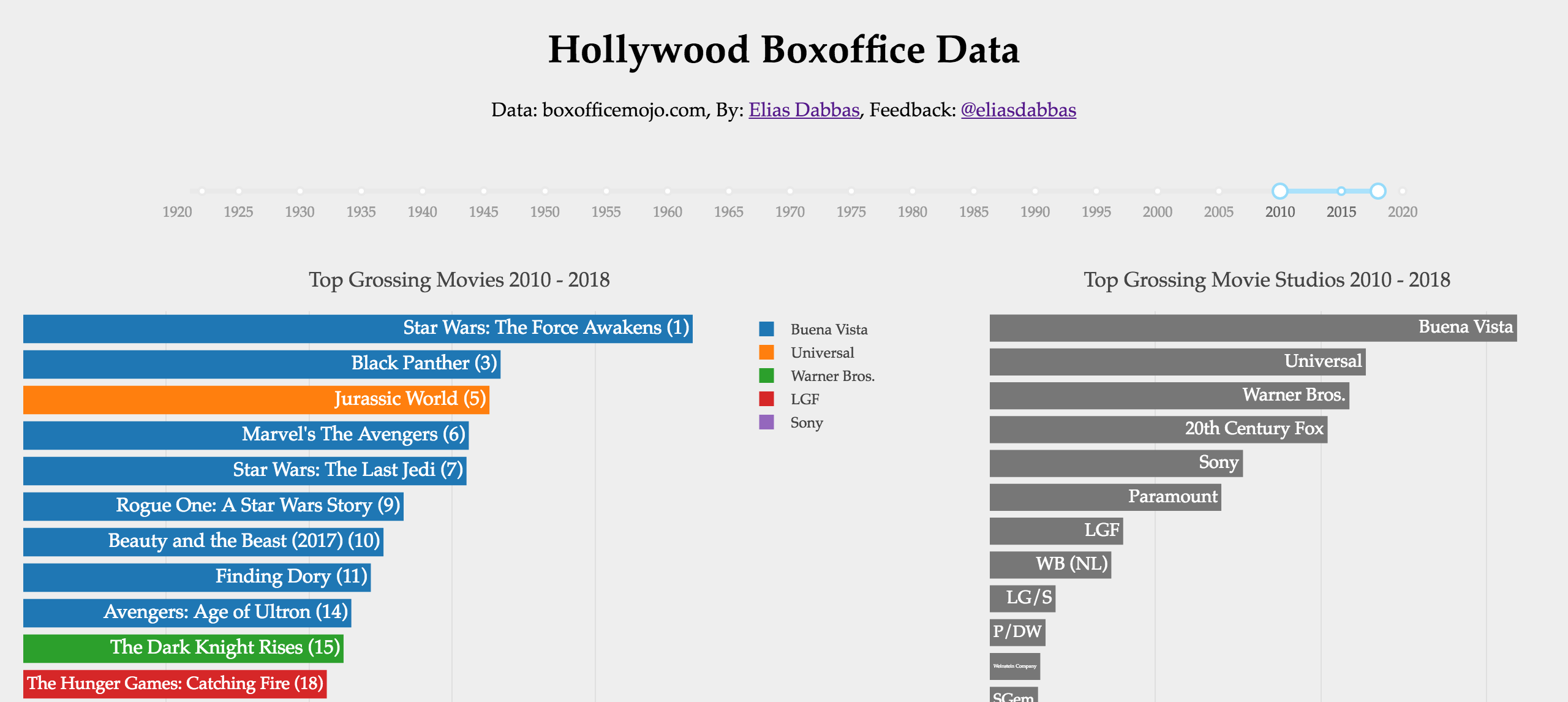This screenshot has width=1568, height=702.
Task: Click the Black Panther bar
Action: pos(262,364)
